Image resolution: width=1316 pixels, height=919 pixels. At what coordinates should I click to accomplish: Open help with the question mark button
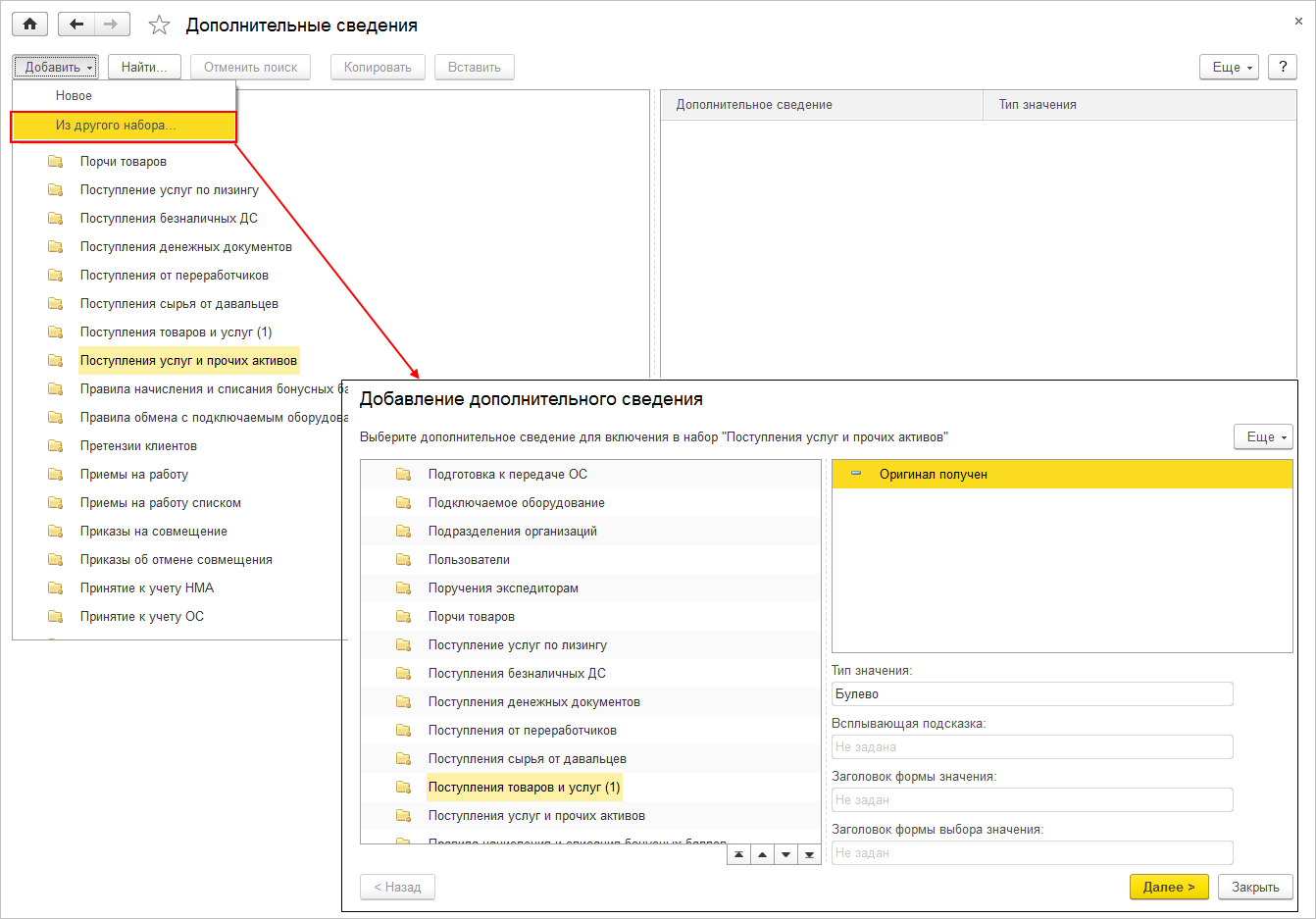tap(1283, 67)
